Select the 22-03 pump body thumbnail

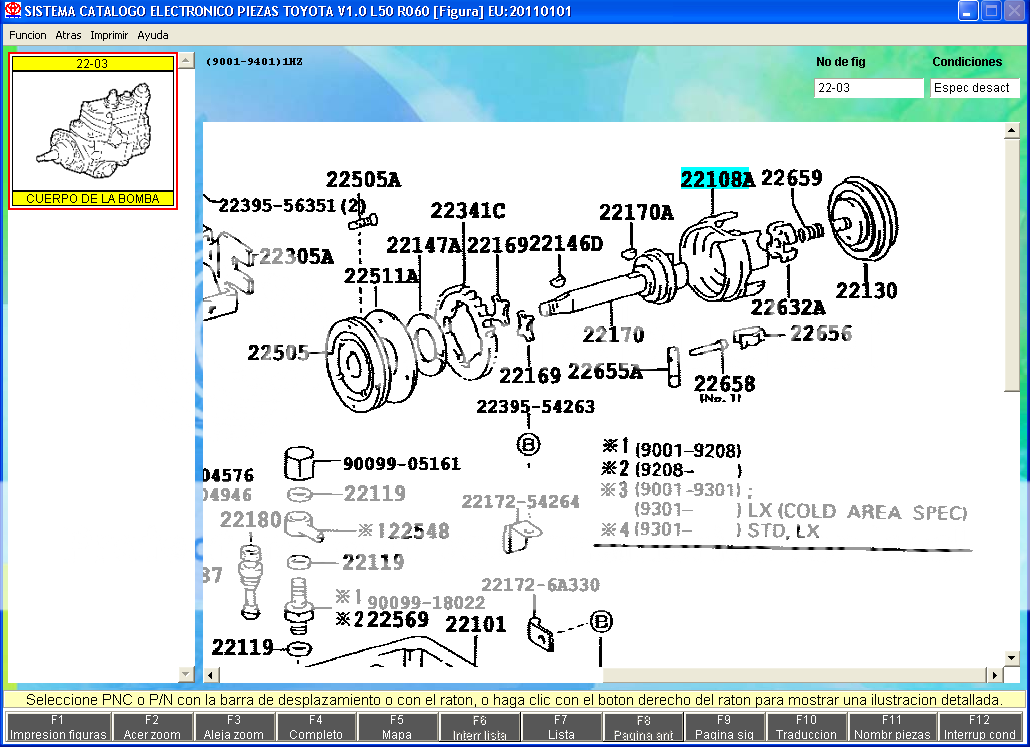93,131
